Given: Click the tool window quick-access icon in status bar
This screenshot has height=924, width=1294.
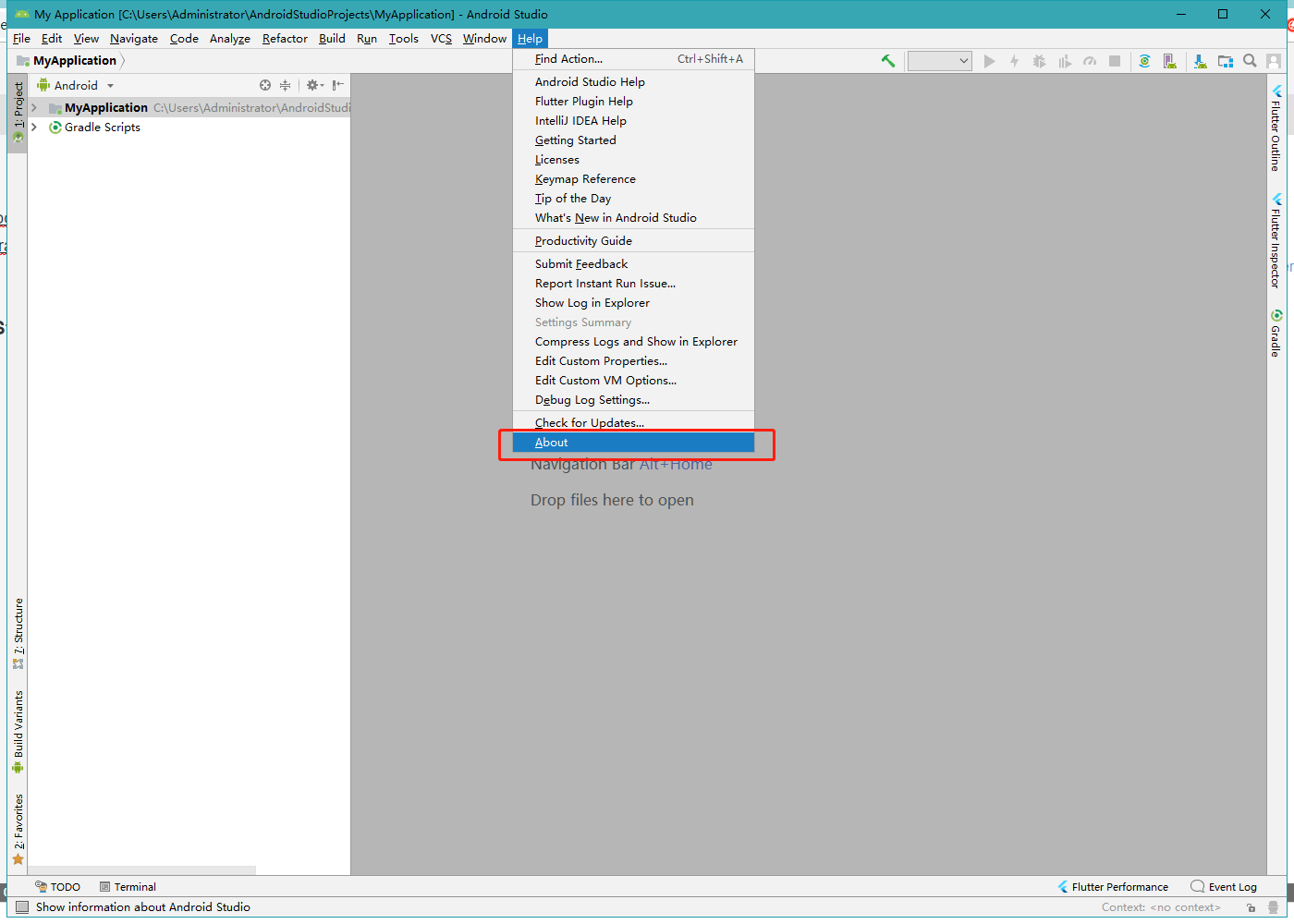Looking at the screenshot, I should coord(22,907).
